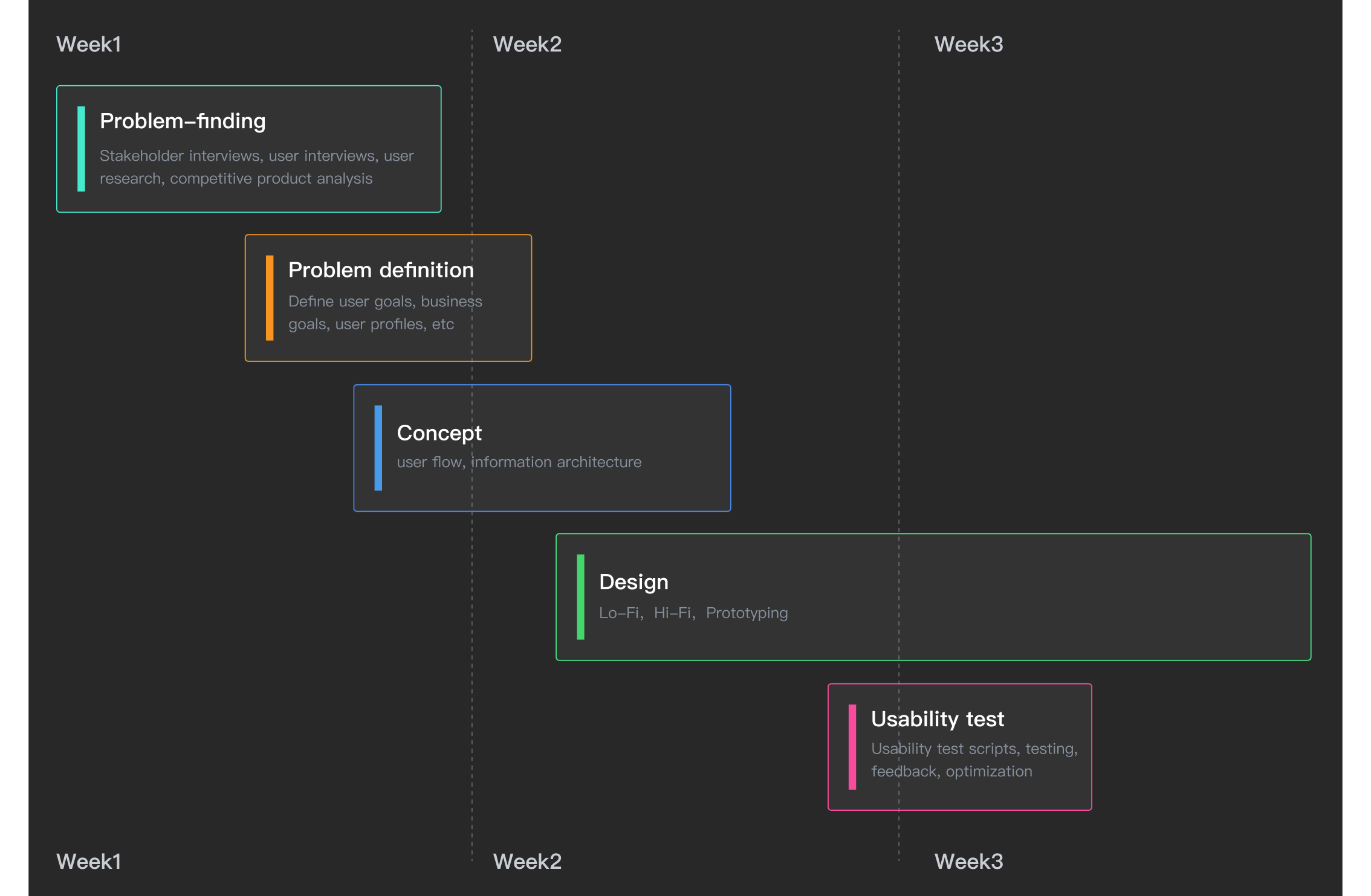The width and height of the screenshot is (1371, 896).
Task: Click the top Week1 label
Action: pos(89,44)
